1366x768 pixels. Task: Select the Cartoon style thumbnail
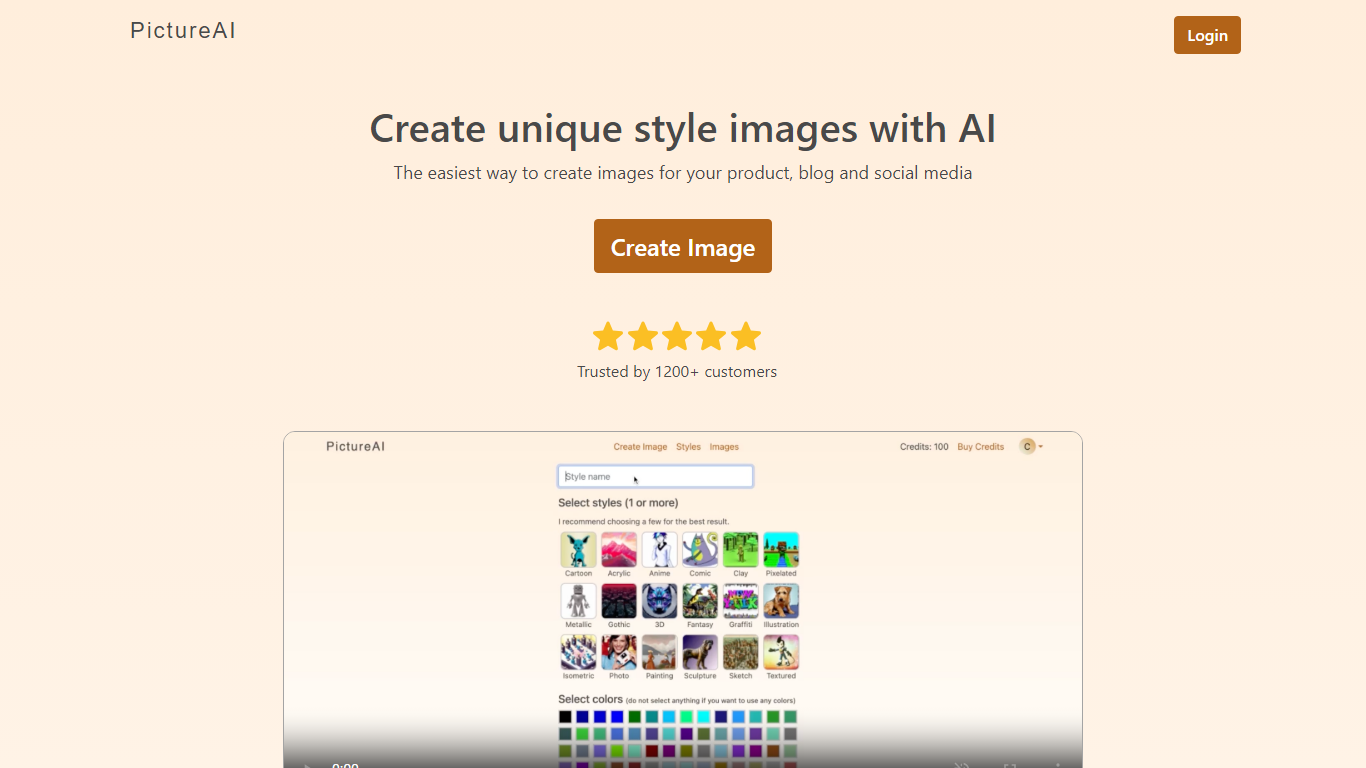(578, 550)
